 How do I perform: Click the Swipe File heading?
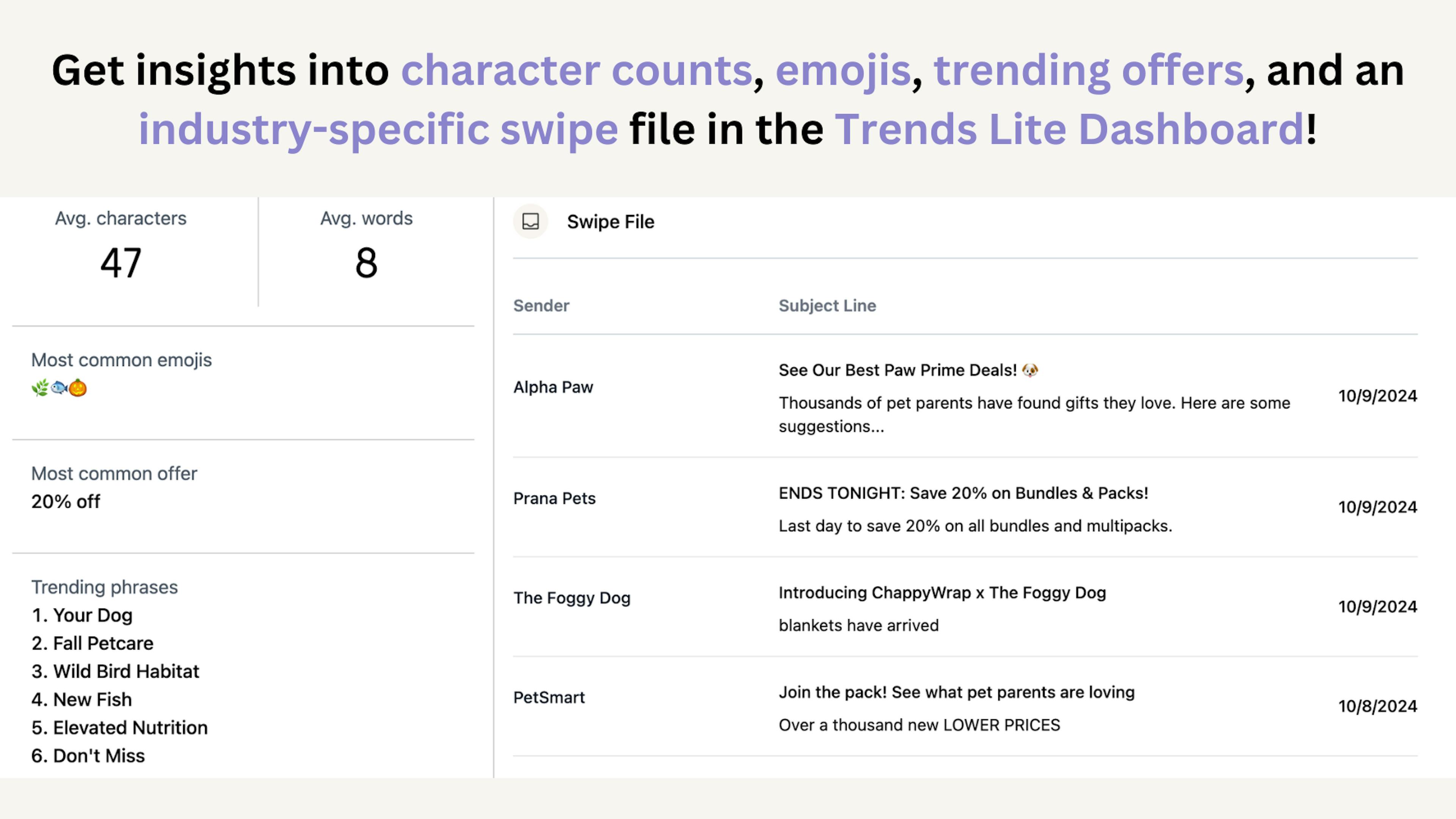click(x=610, y=222)
